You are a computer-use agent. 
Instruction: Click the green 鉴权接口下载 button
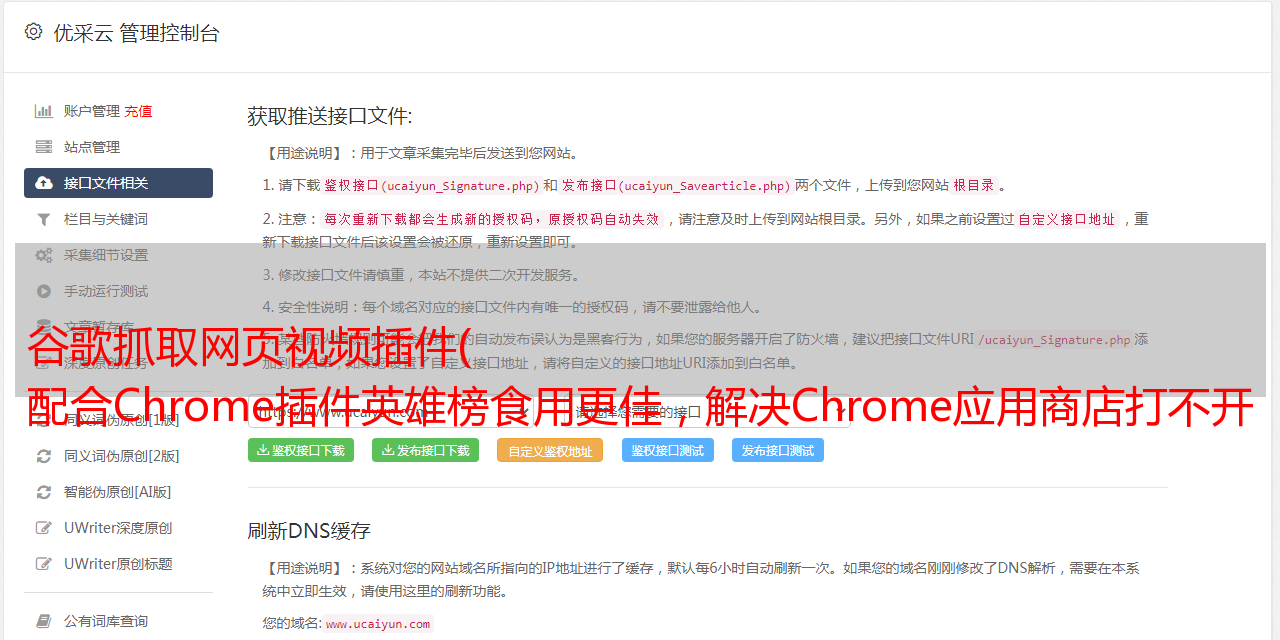(301, 450)
